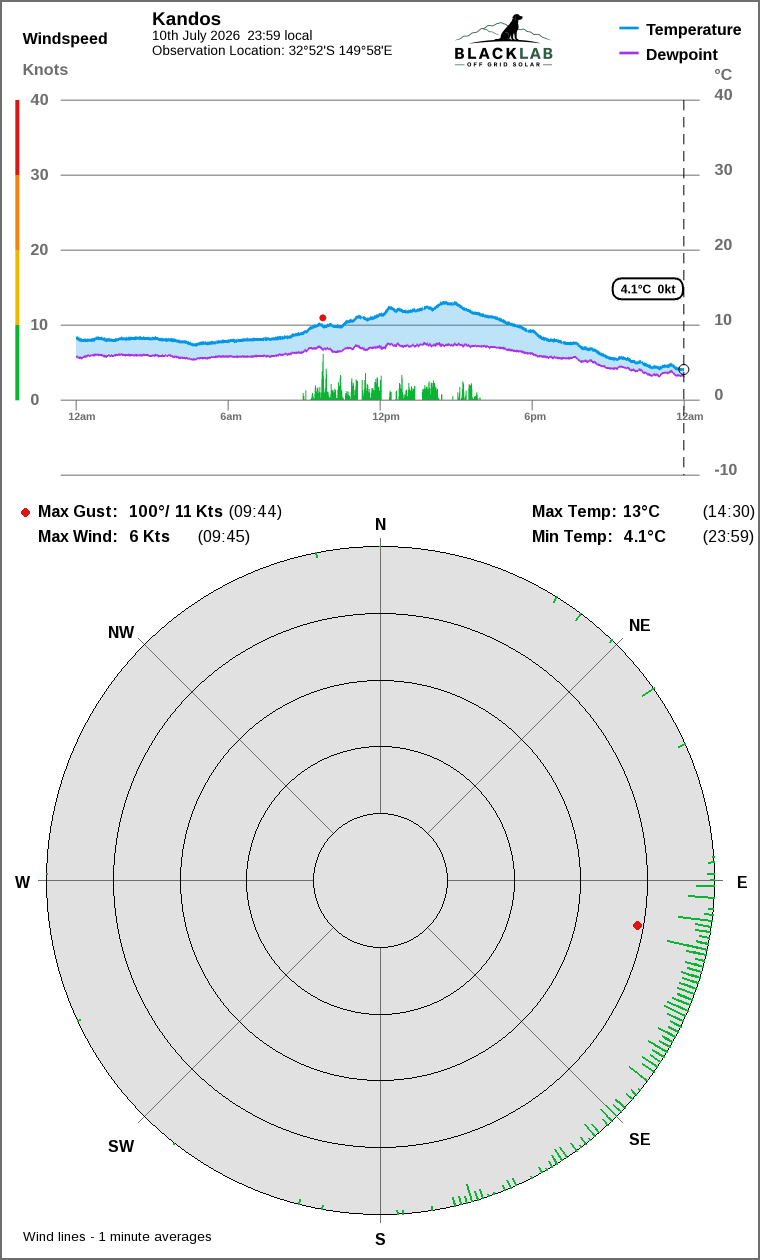Click the SE compass label
Image resolution: width=760 pixels, height=1260 pixels.
640,1140
